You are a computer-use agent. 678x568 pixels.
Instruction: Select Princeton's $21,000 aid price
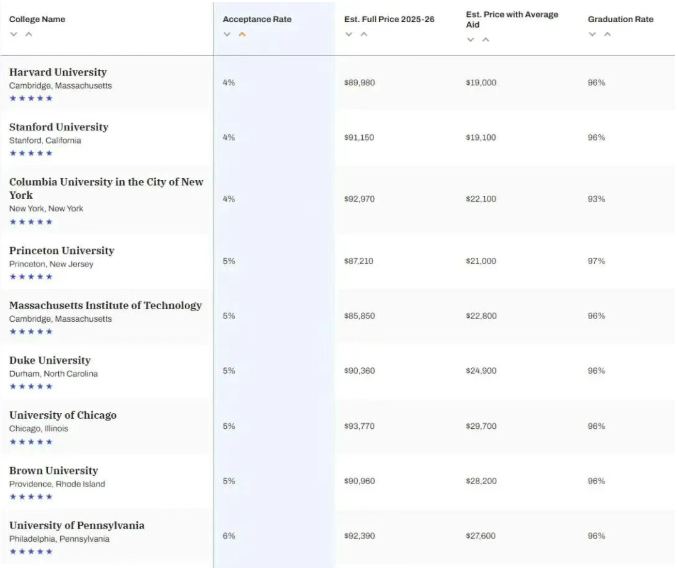click(481, 261)
